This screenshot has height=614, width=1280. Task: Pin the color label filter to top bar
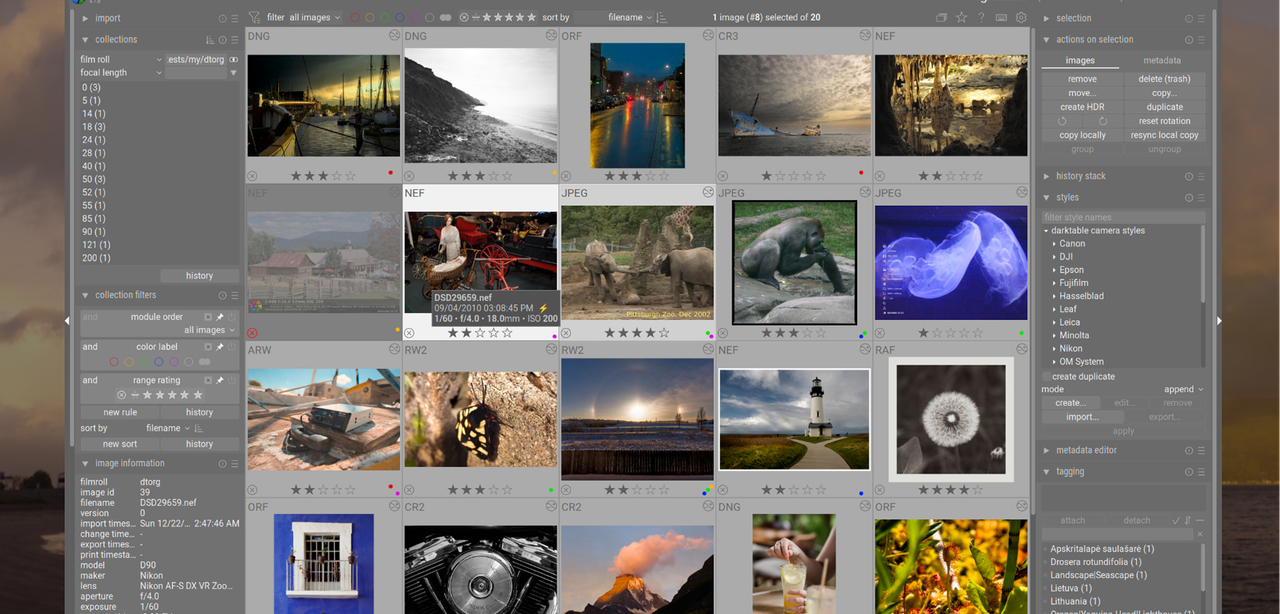(220, 347)
